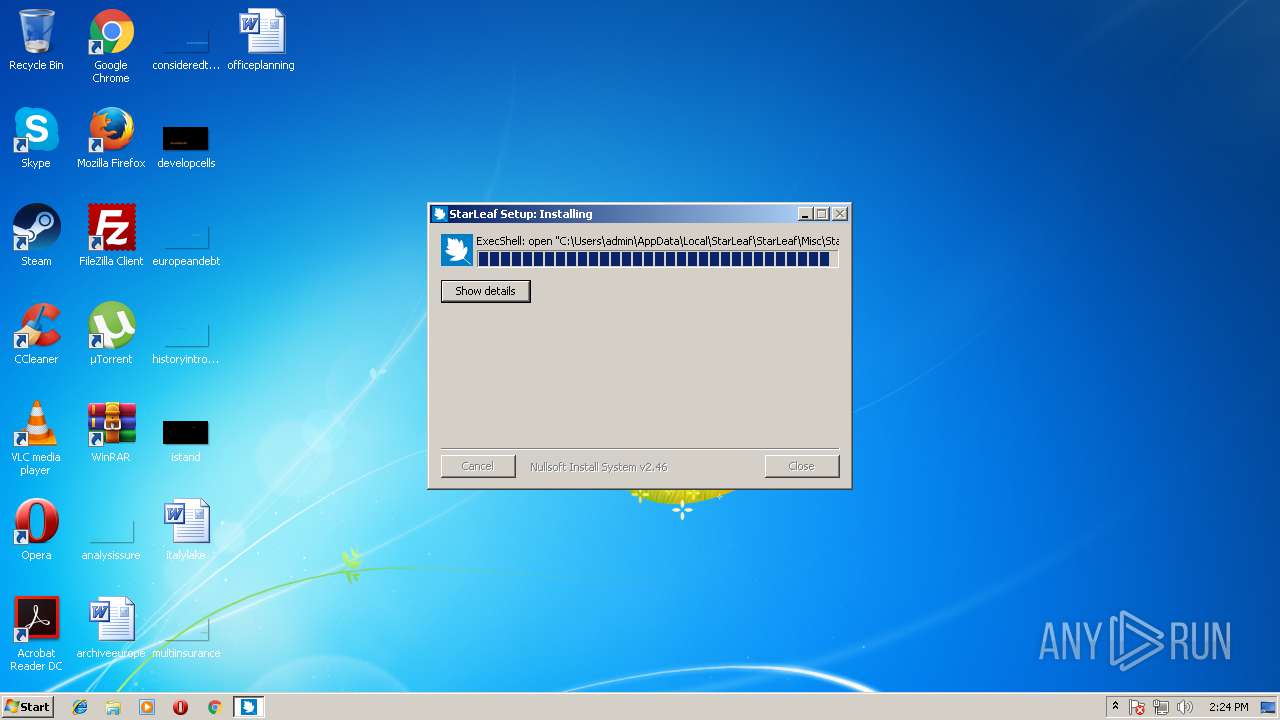Open network status tray icon
This screenshot has width=1280, height=720.
coord(1161,707)
